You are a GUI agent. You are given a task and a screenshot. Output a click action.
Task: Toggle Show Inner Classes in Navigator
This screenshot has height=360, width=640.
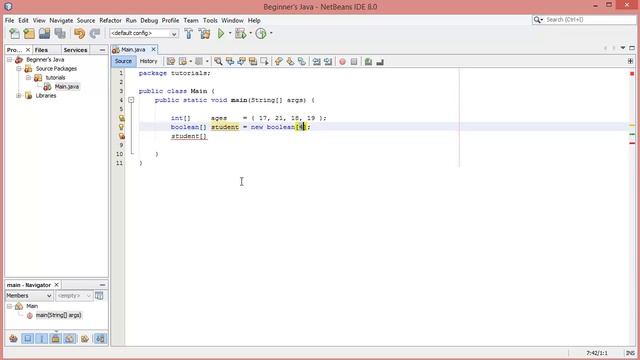70,338
